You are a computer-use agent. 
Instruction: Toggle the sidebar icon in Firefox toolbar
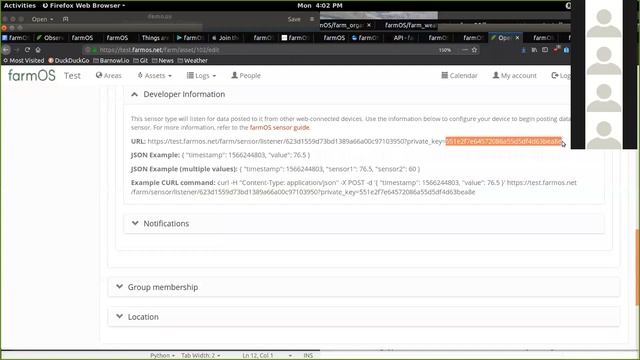(x=545, y=50)
